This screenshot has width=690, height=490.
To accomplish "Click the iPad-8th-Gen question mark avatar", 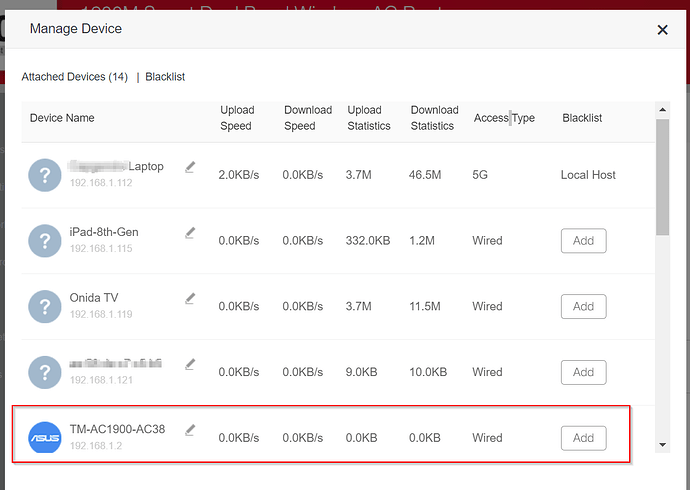I will coord(45,241).
